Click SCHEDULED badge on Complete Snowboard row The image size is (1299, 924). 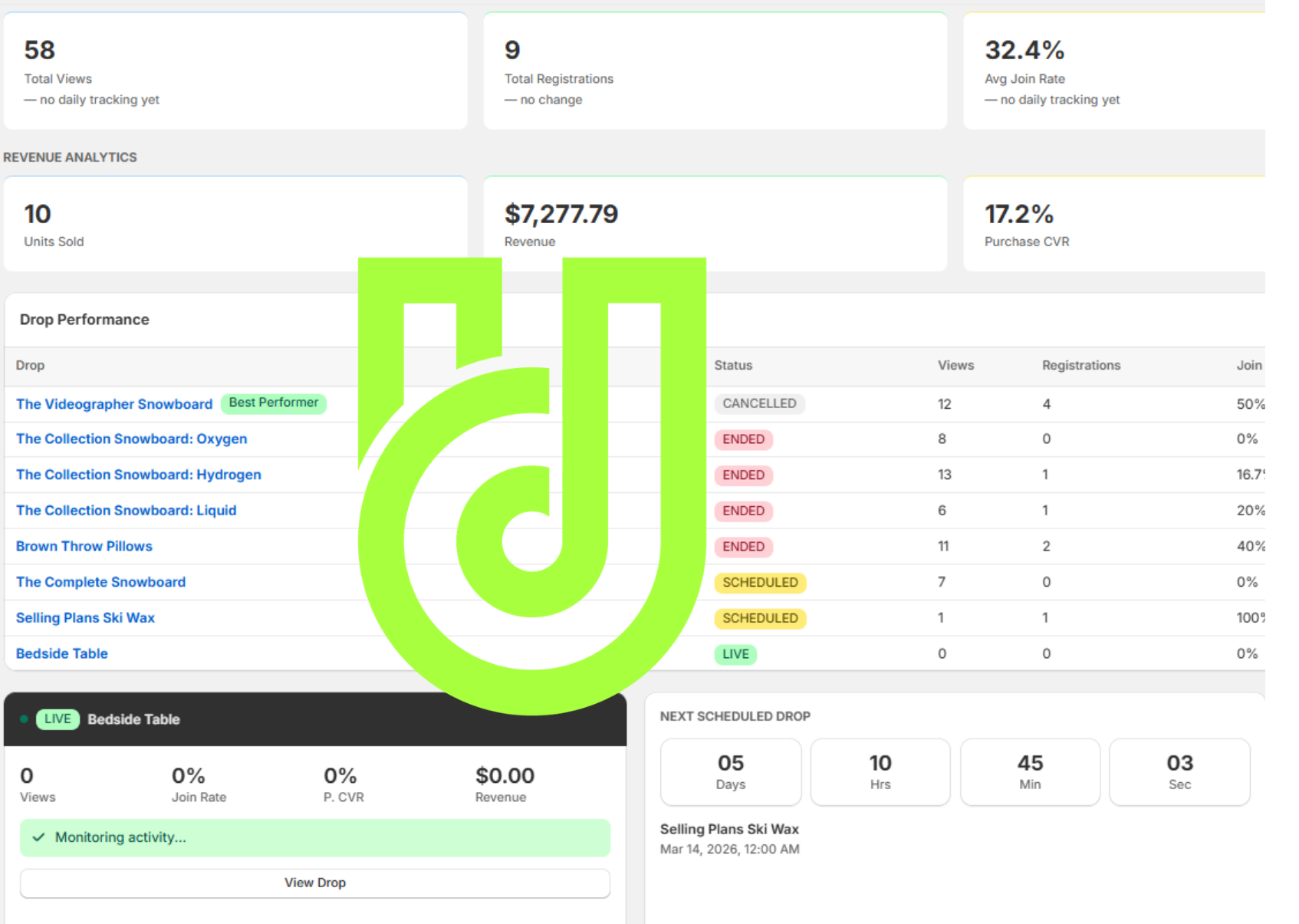(760, 583)
